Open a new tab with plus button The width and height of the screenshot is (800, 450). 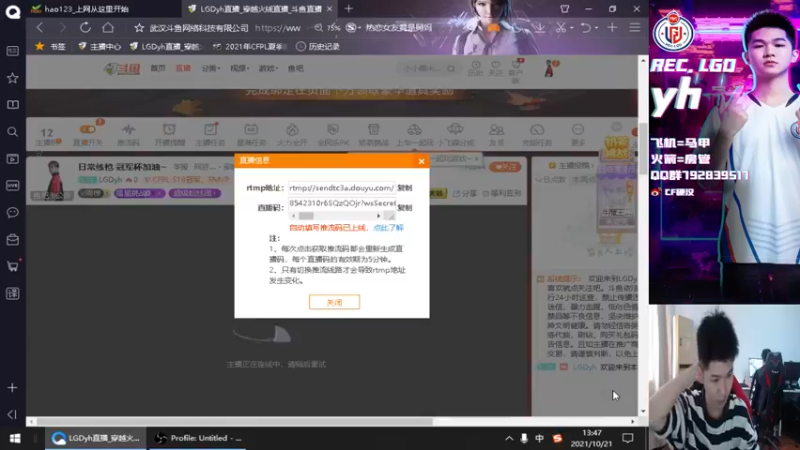tap(348, 9)
